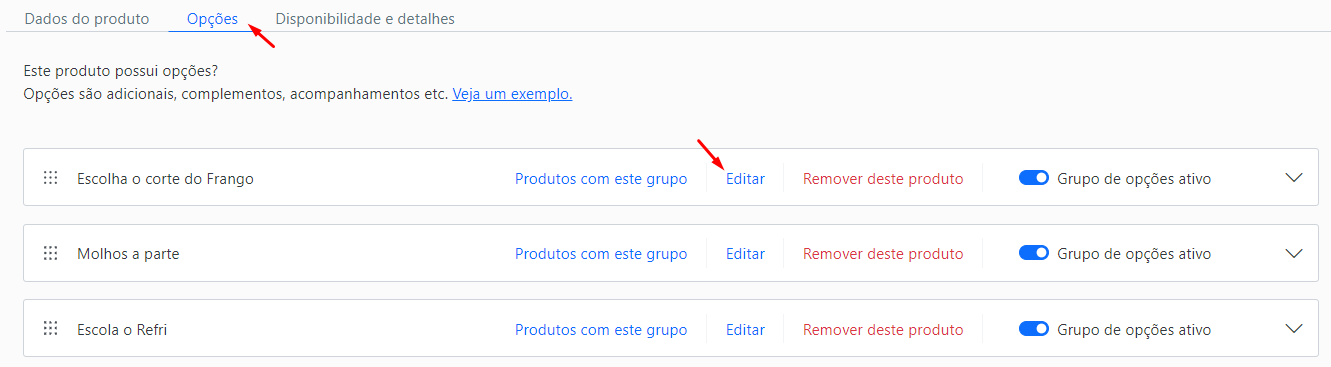The image size is (1331, 367).
Task: Grab the drag handle for Escolha o corte do Frango
Action: pos(50,178)
